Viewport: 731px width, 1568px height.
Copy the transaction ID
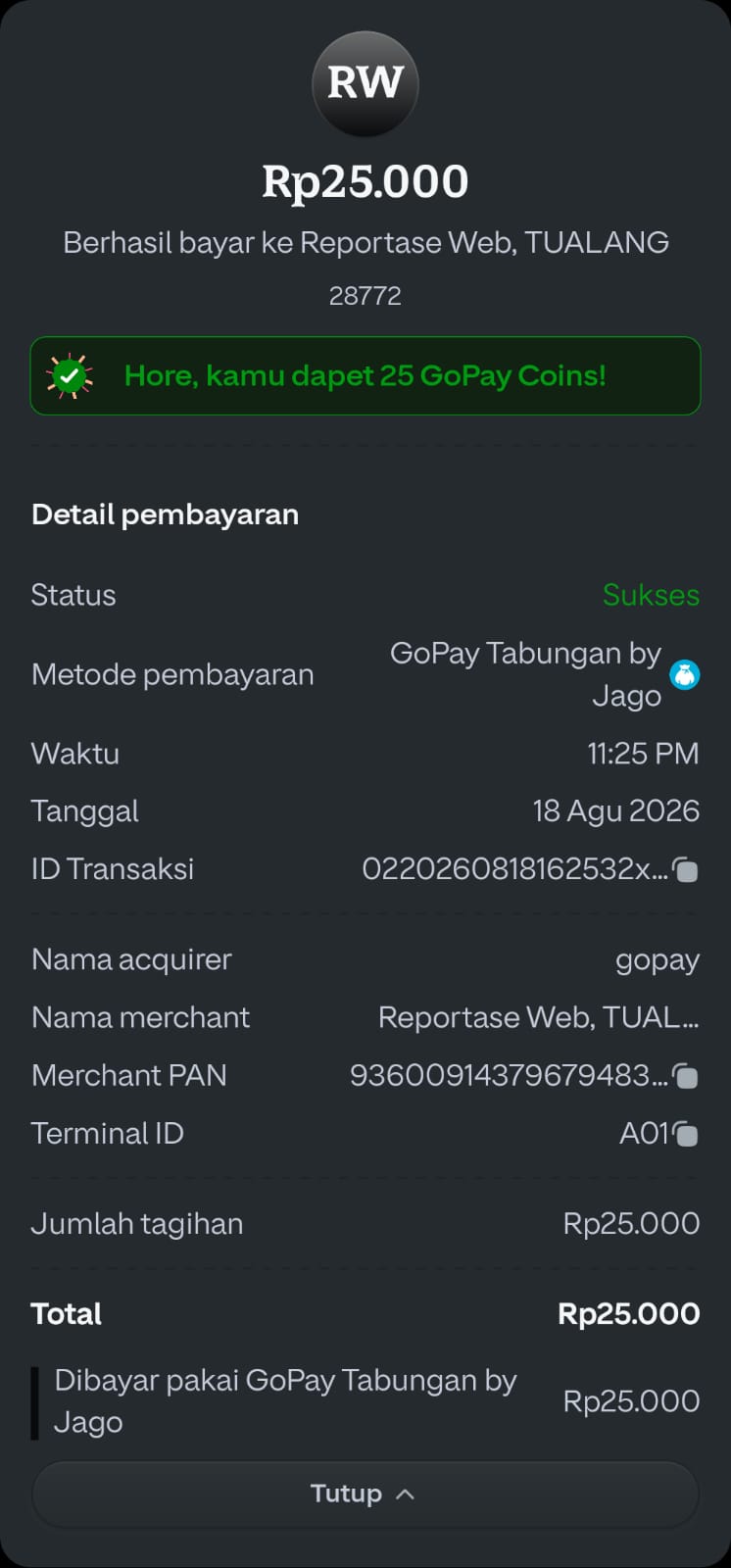coord(686,869)
